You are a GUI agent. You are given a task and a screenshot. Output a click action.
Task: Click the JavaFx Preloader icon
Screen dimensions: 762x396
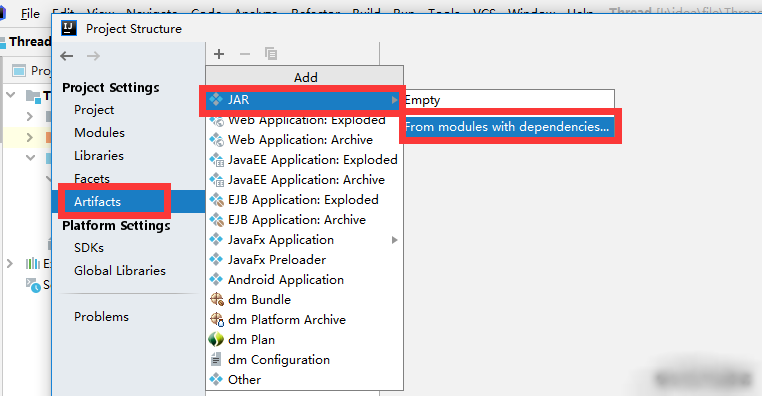point(216,259)
